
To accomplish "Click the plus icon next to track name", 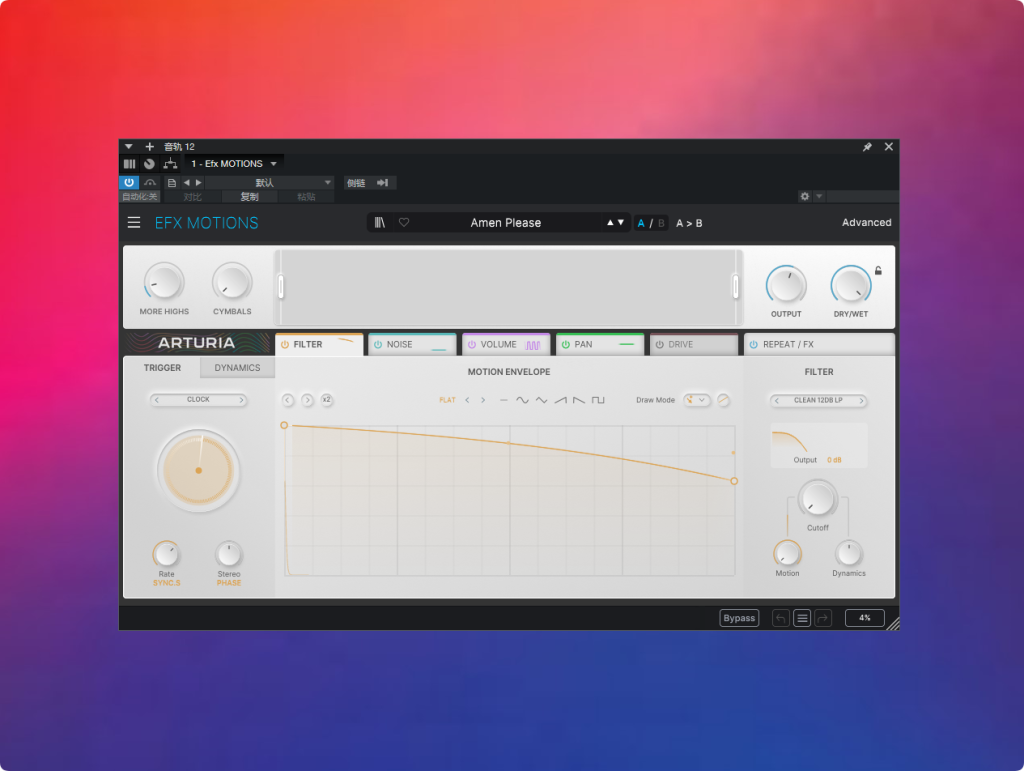I will 150,147.
